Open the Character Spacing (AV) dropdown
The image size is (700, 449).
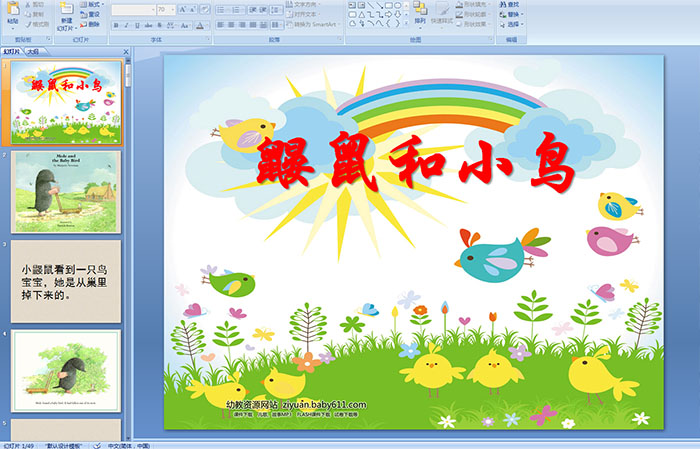pos(171,25)
